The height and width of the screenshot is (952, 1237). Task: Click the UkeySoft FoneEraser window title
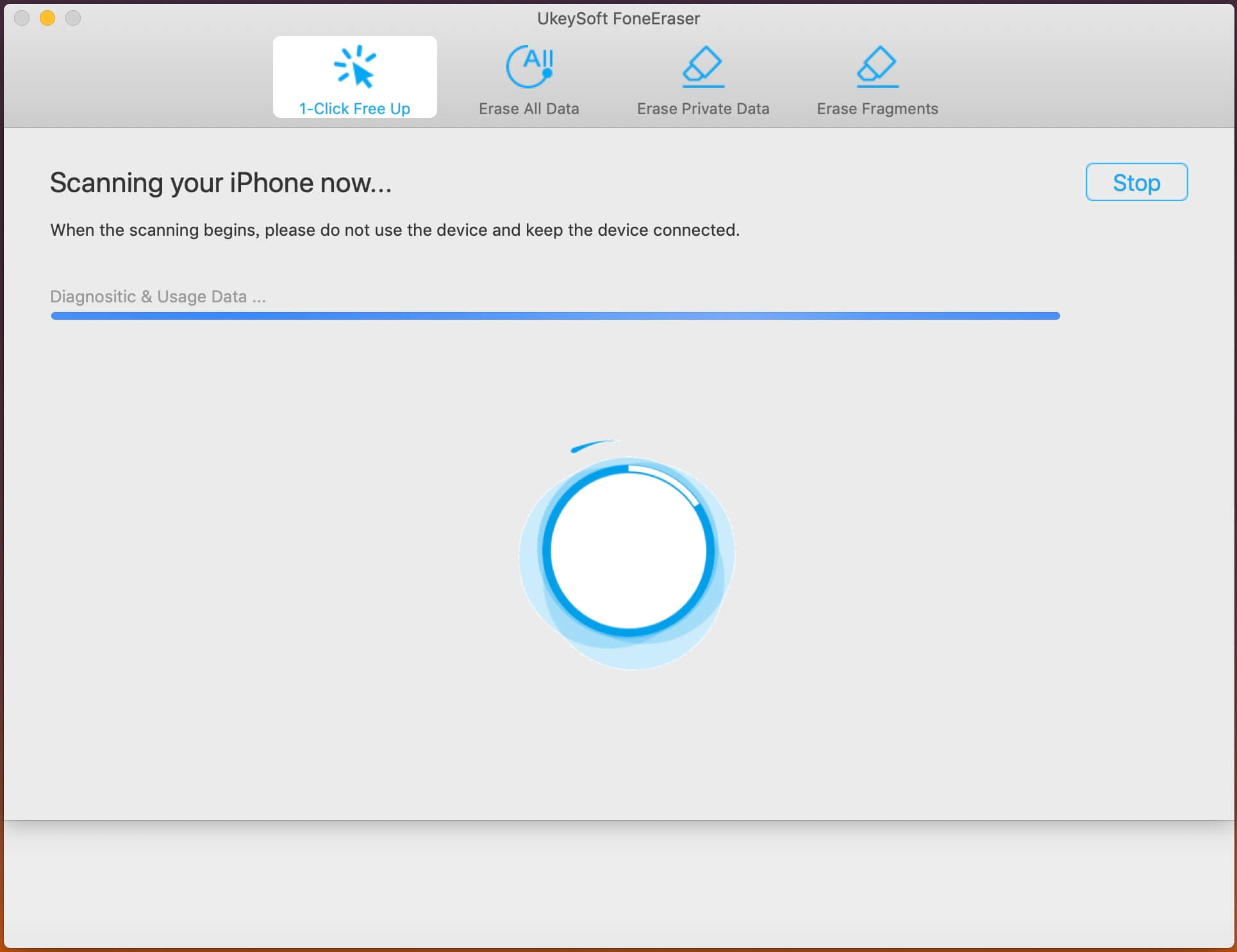pos(618,19)
